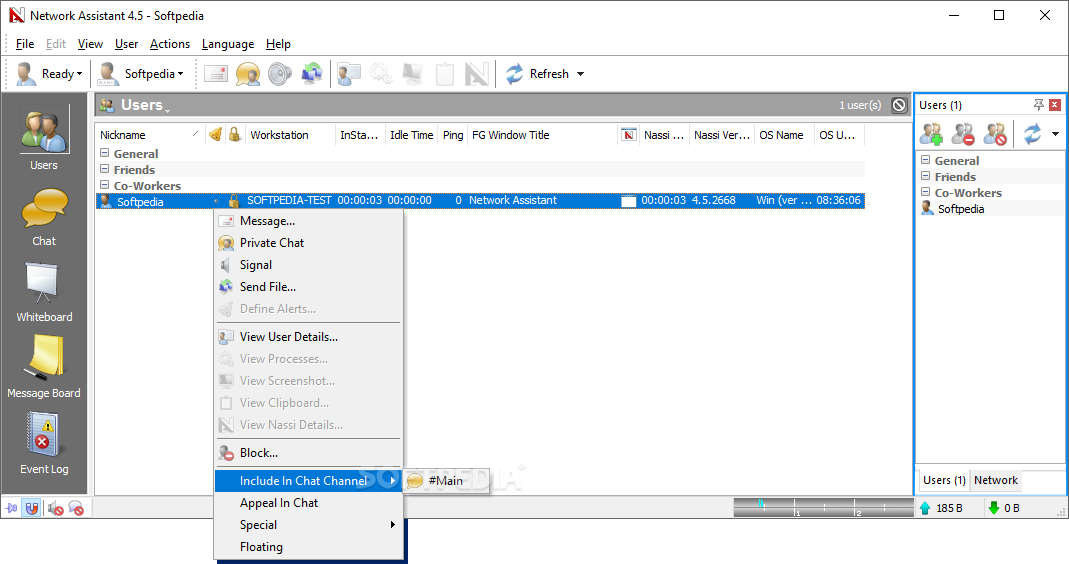
Task: Click the view user details toolbar icon
Action: tap(348, 74)
